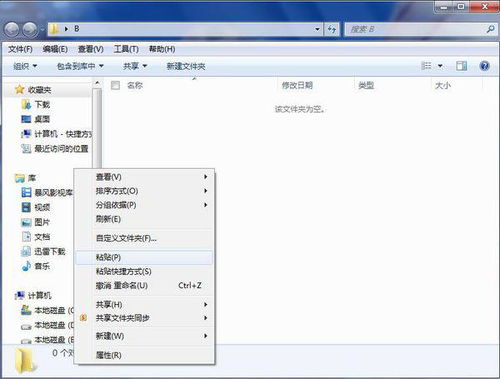This screenshot has width=500, height=379.
Task: Click the recent pages arrow beside Forward
Action: click(x=43, y=30)
